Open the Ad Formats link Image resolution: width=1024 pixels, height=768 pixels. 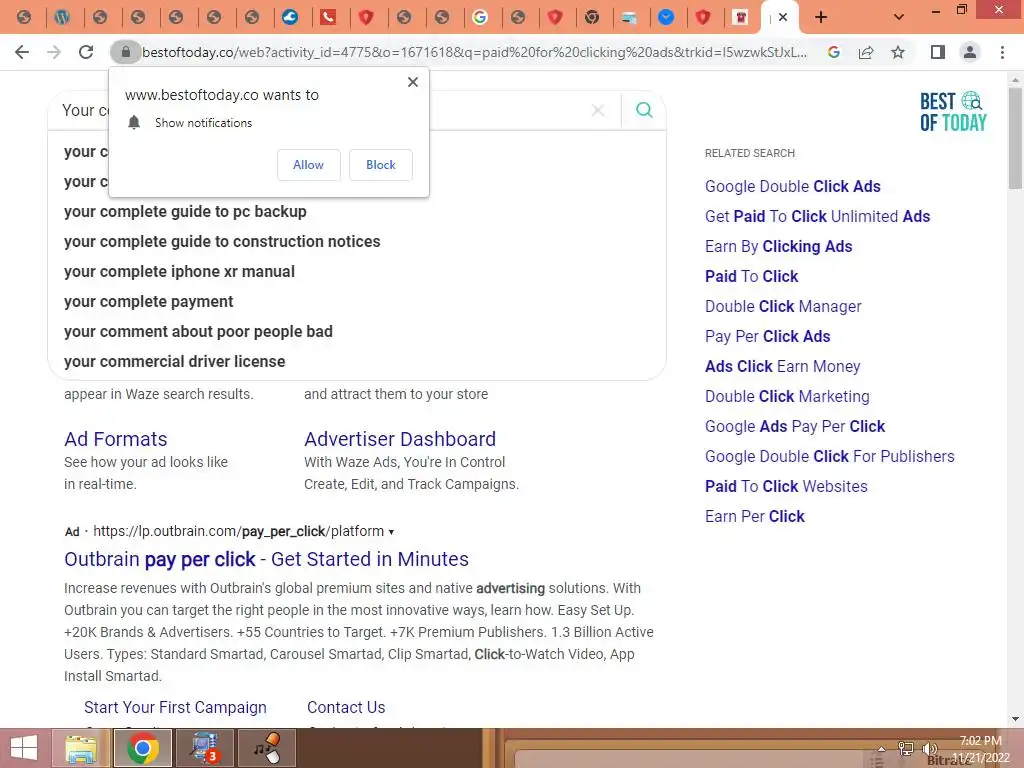(x=116, y=439)
